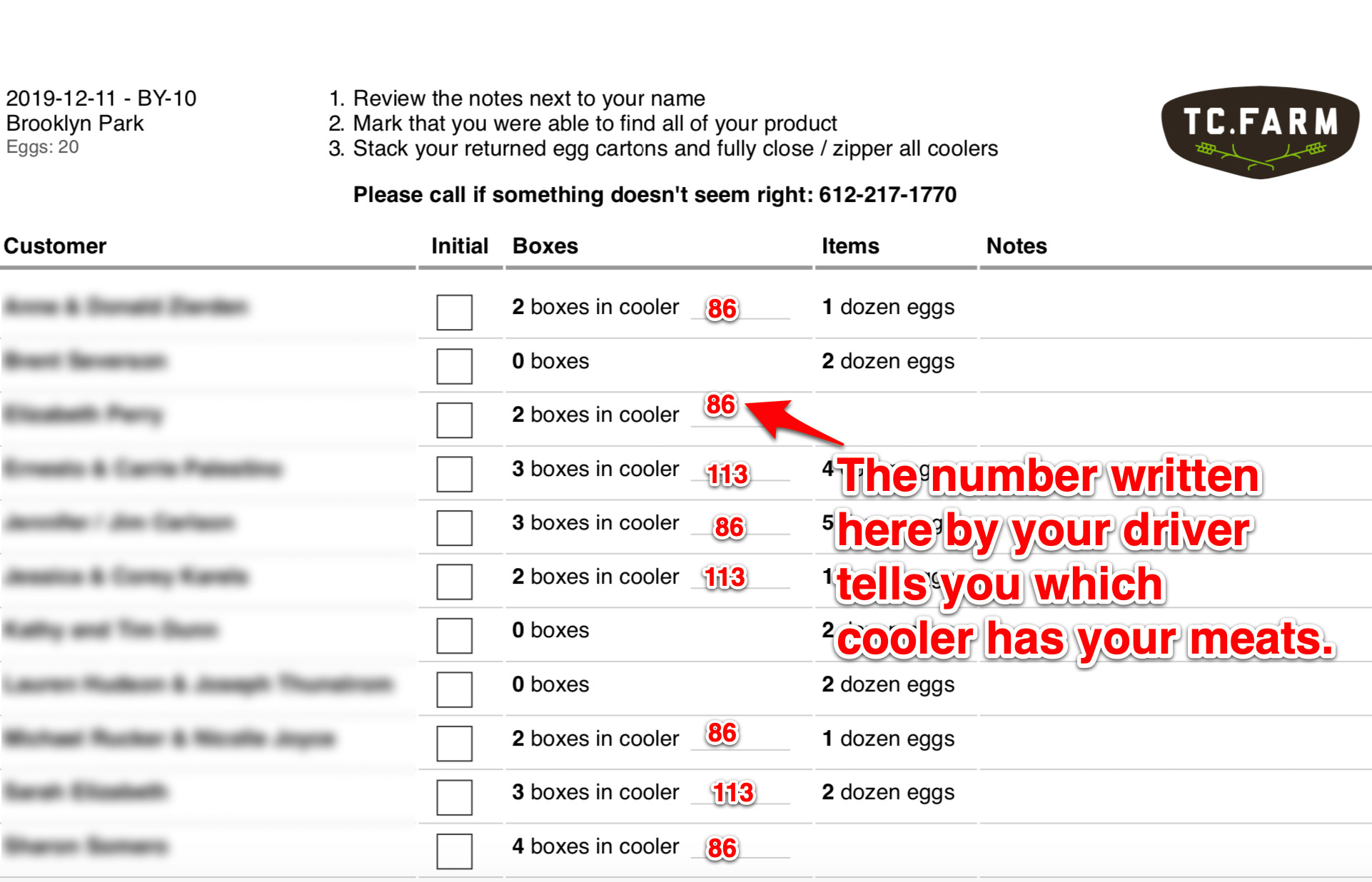Image resolution: width=1372 pixels, height=882 pixels.
Task: Click the red arrow pointing to cooler number
Action: (792, 422)
